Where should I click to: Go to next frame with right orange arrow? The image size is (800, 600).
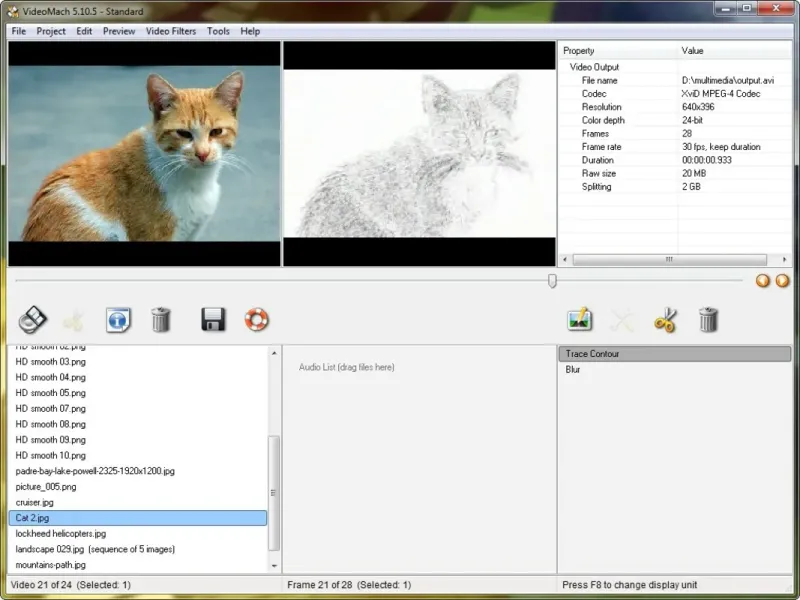coord(782,281)
